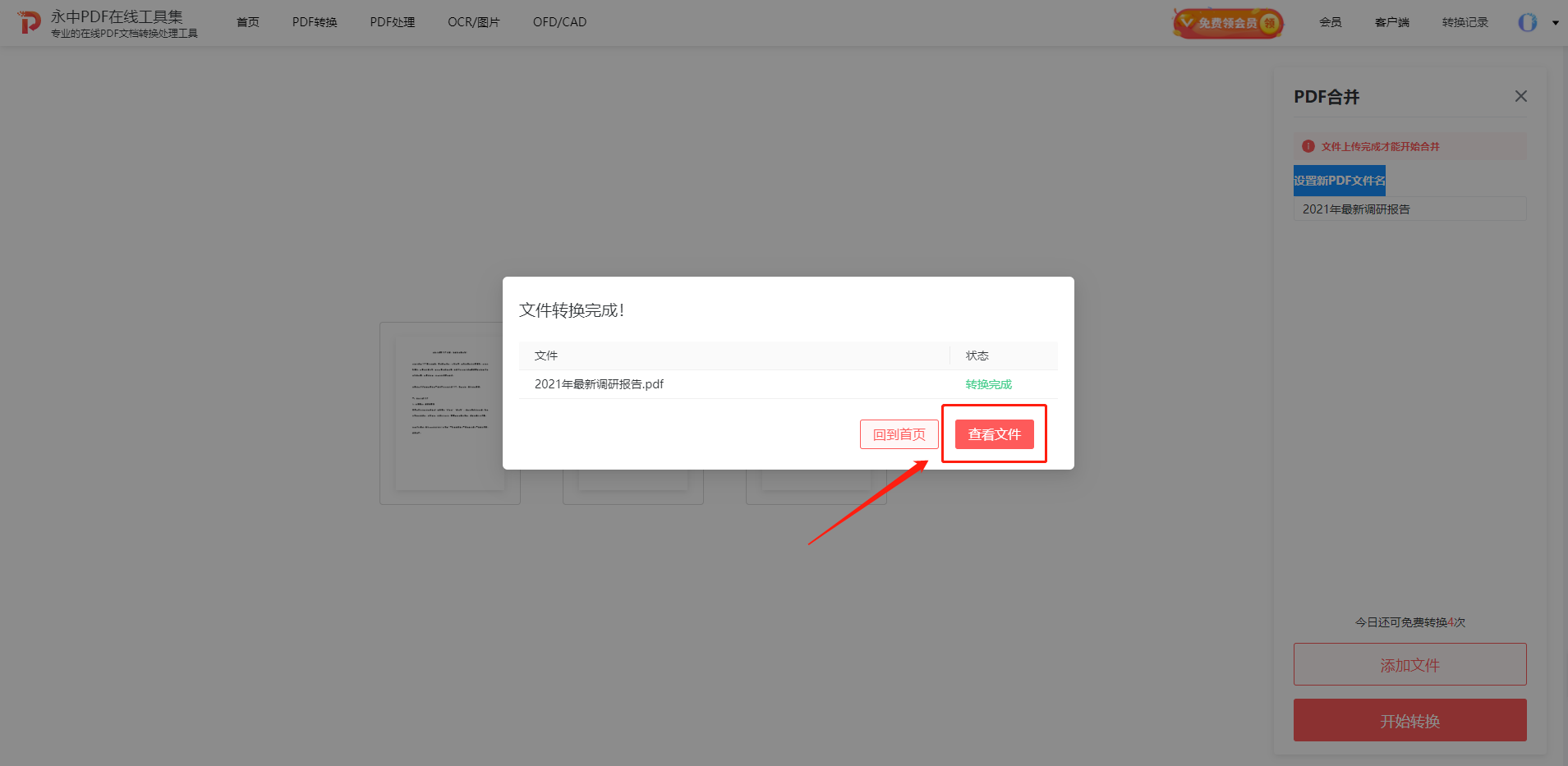Open the 客户端 link
The width and height of the screenshot is (1568, 766).
click(x=1392, y=22)
